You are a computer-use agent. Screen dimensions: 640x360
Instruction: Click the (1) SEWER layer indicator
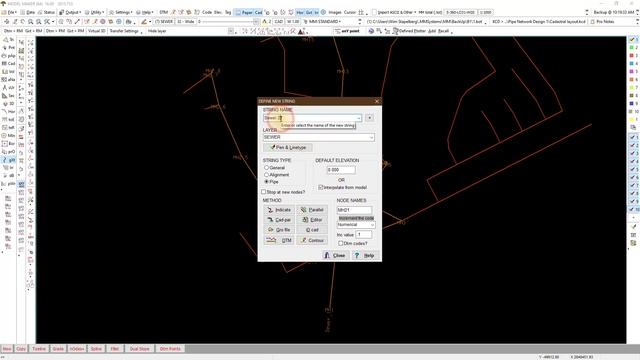[164, 21]
